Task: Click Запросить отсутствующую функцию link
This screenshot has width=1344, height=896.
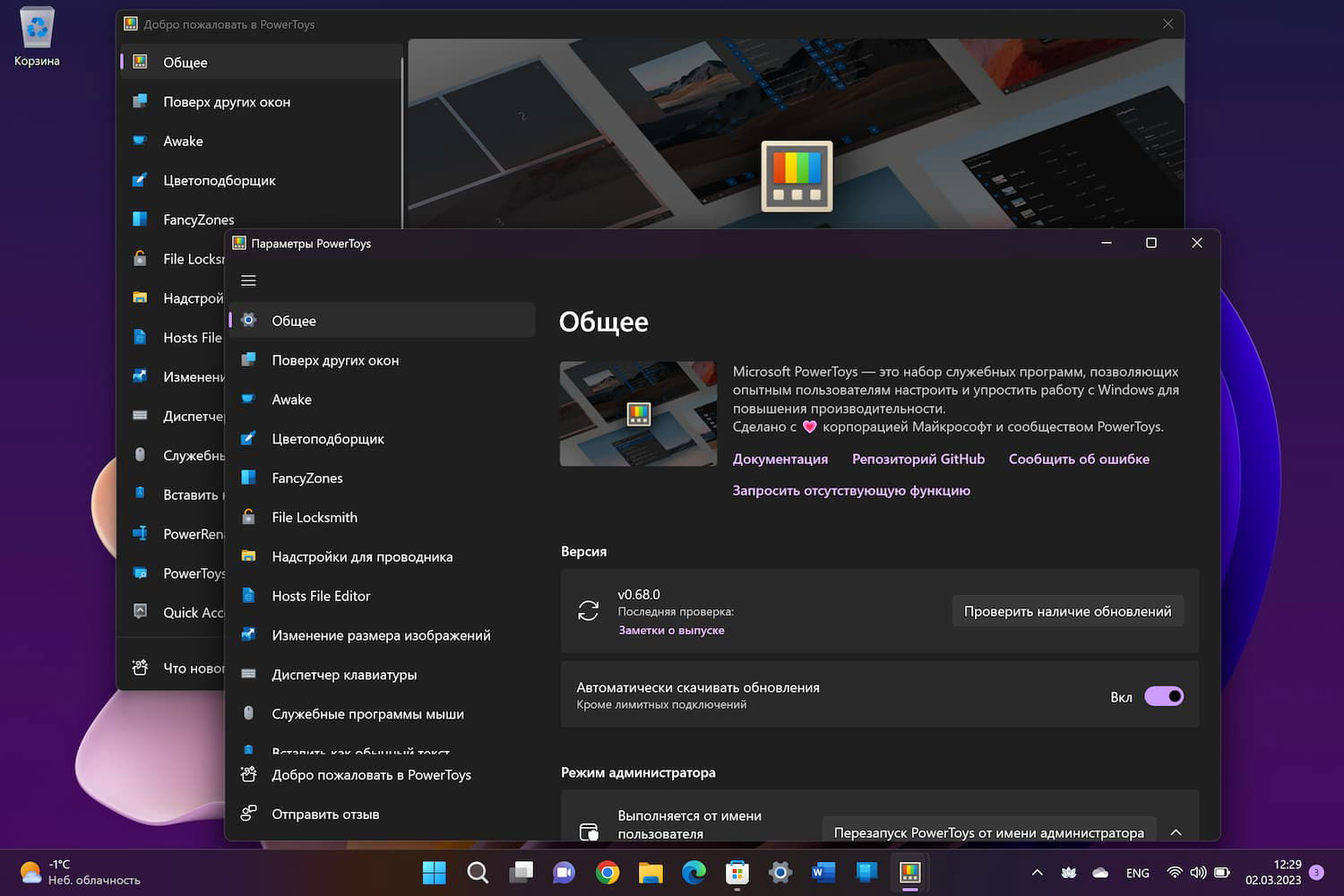Action: (x=851, y=490)
